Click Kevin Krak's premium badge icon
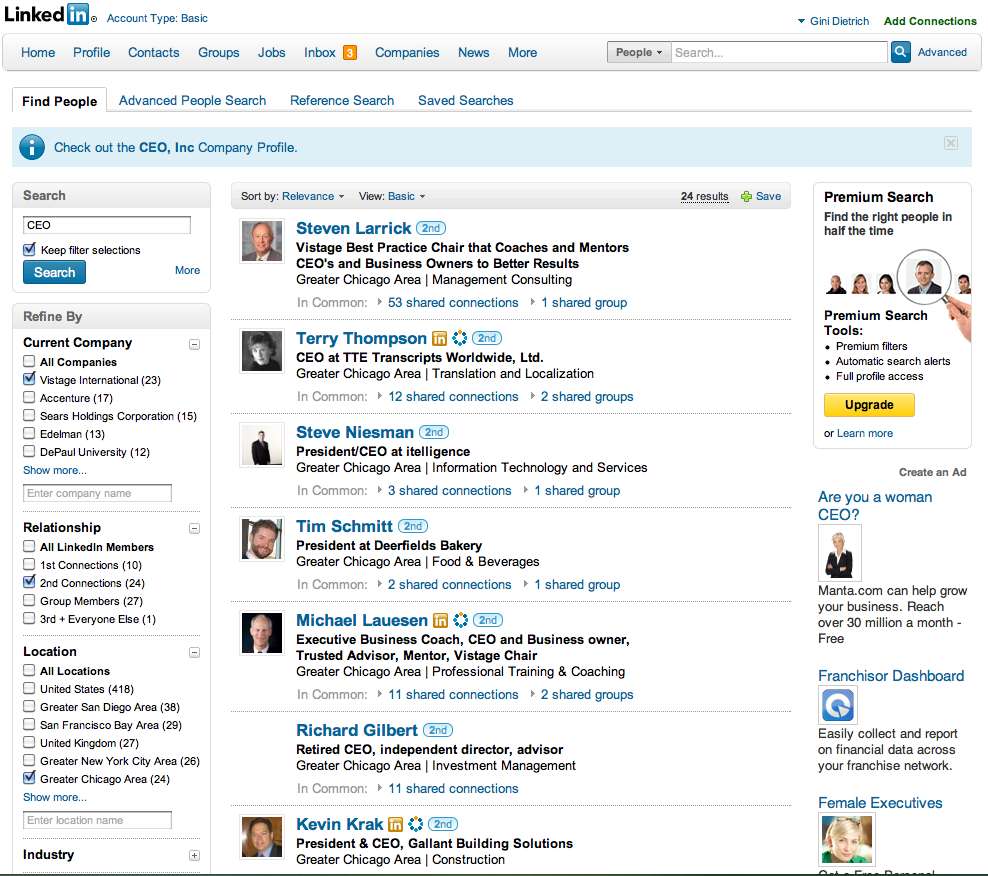The height and width of the screenshot is (876, 988). coord(396,825)
